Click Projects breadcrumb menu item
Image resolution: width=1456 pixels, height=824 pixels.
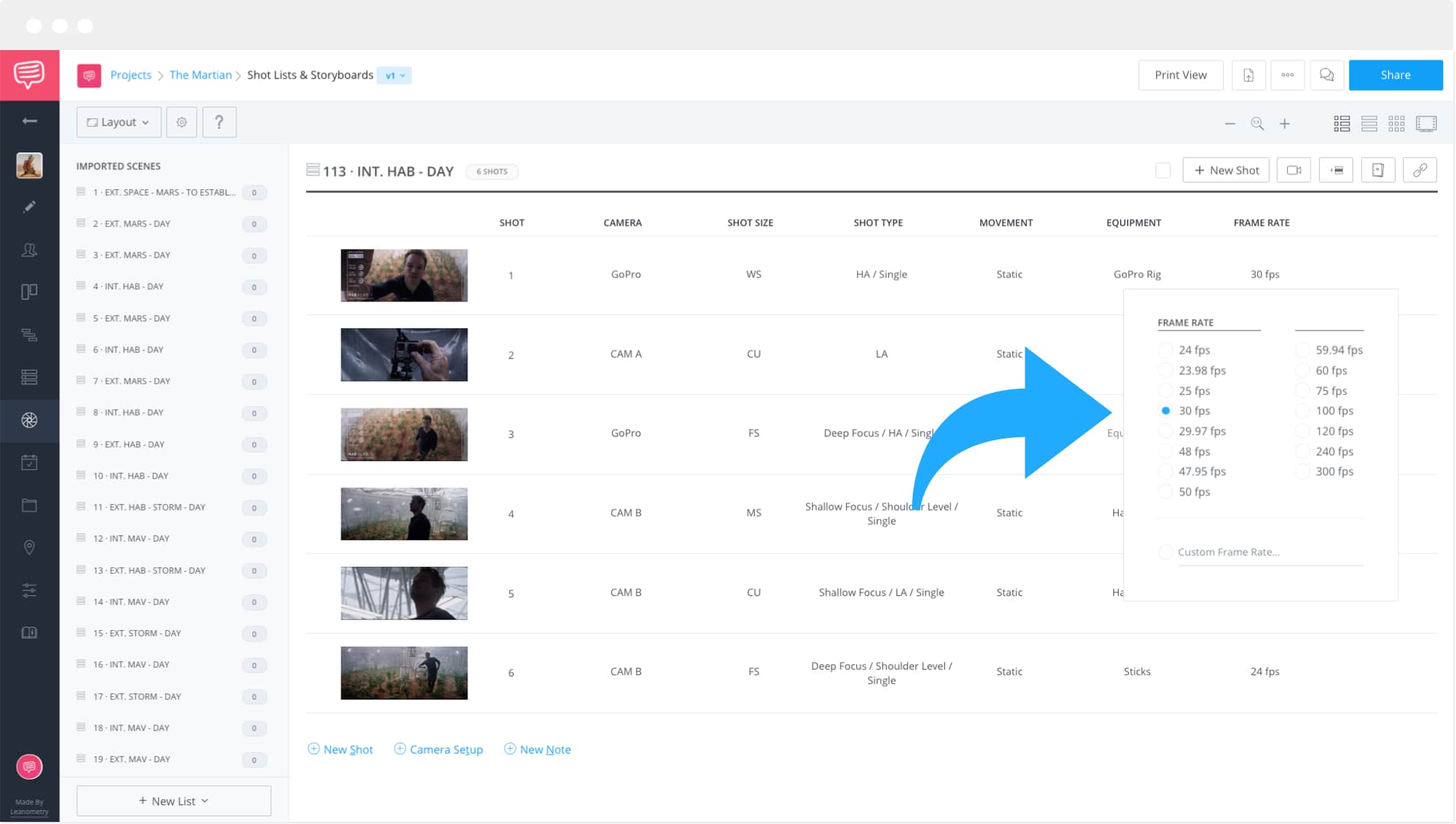point(130,75)
